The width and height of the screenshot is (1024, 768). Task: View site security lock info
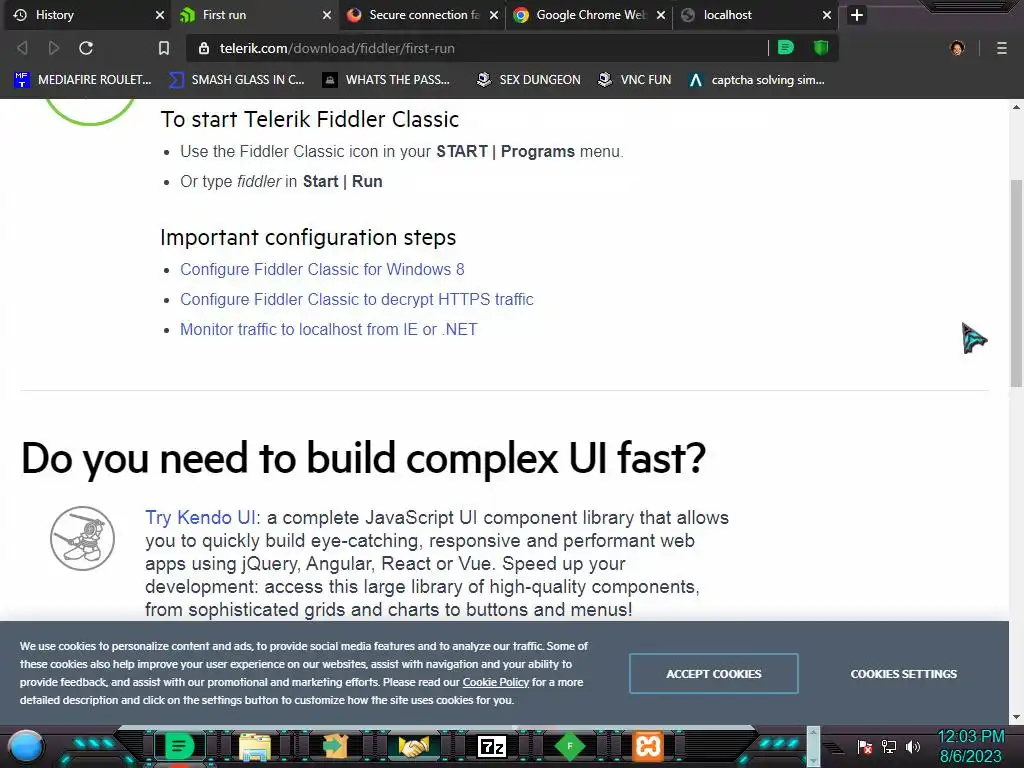click(204, 48)
